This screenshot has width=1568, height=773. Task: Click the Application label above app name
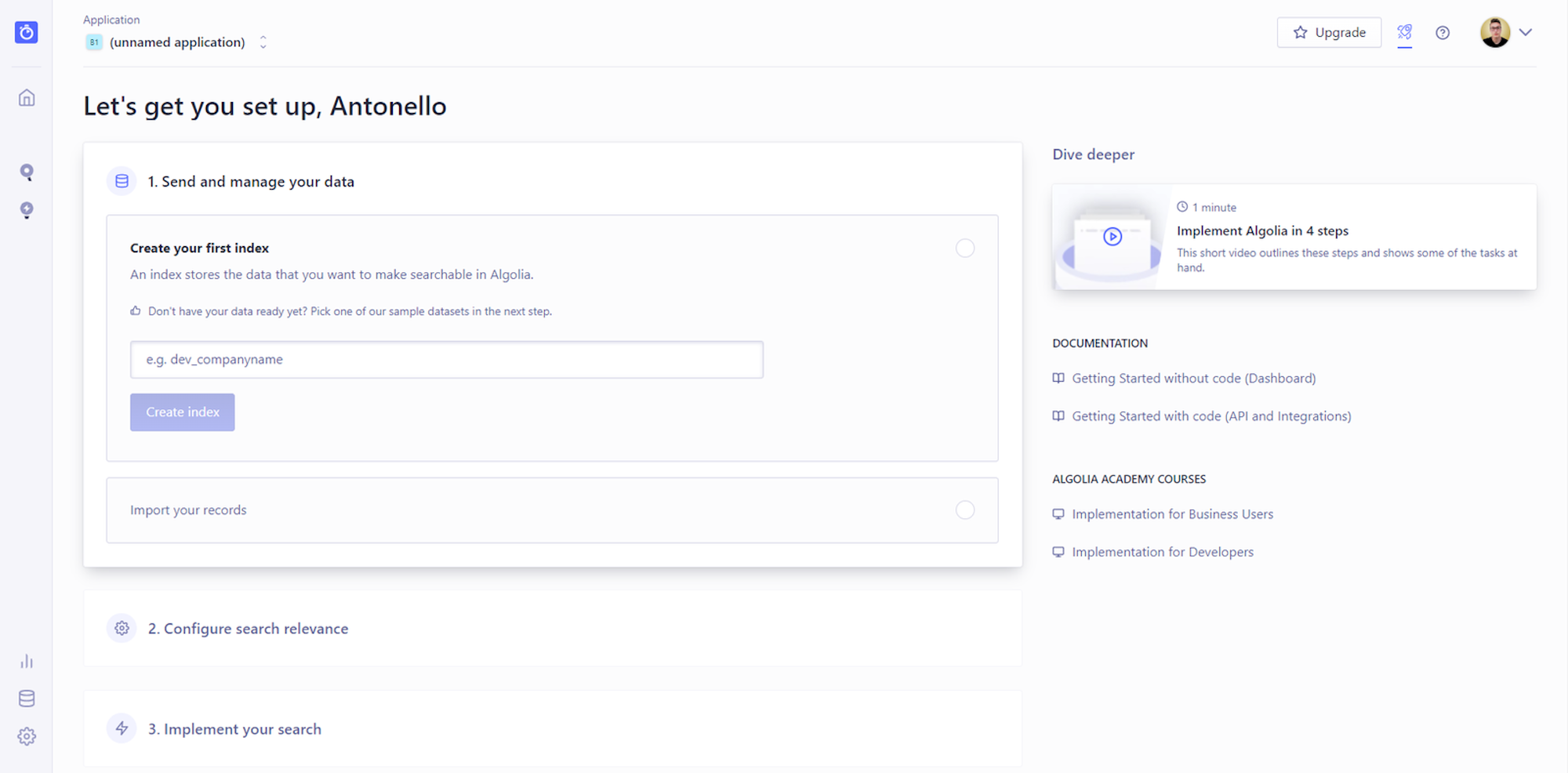pos(111,20)
